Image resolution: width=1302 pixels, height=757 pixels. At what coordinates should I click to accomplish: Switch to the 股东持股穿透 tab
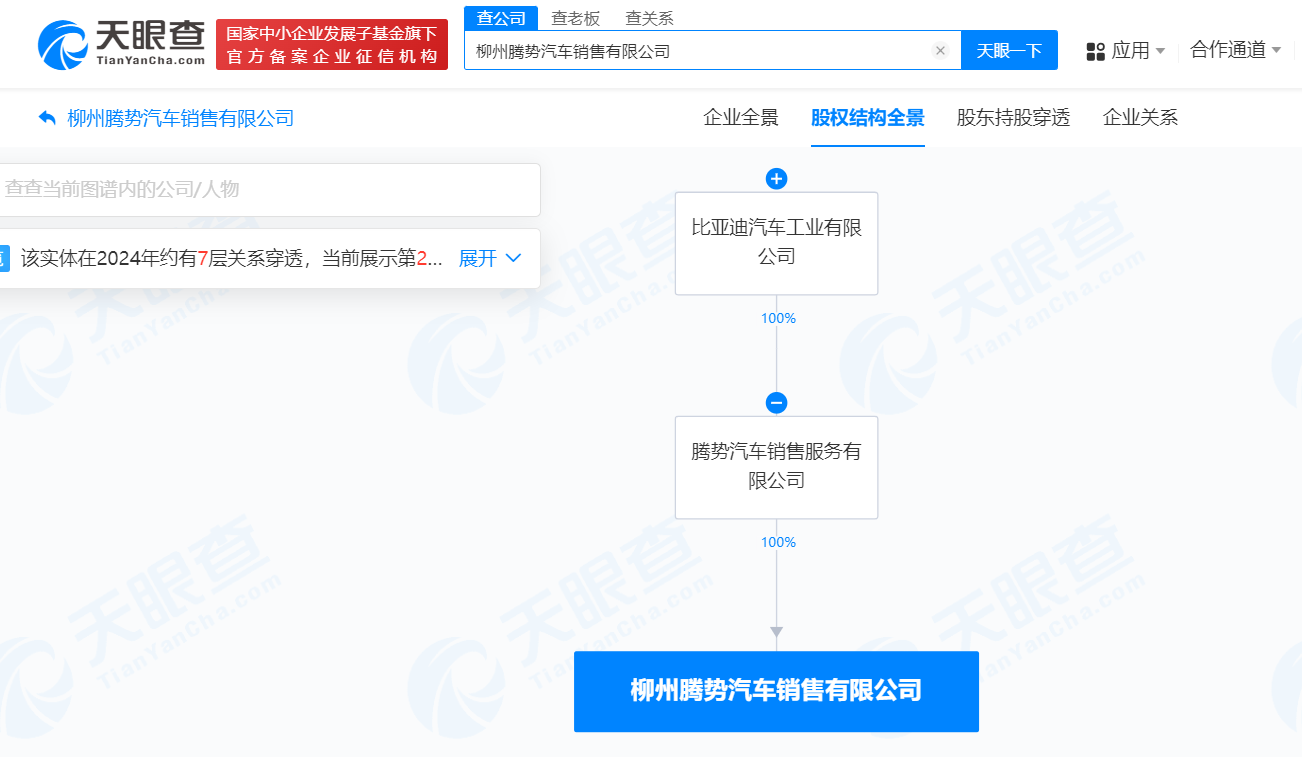coord(1013,118)
